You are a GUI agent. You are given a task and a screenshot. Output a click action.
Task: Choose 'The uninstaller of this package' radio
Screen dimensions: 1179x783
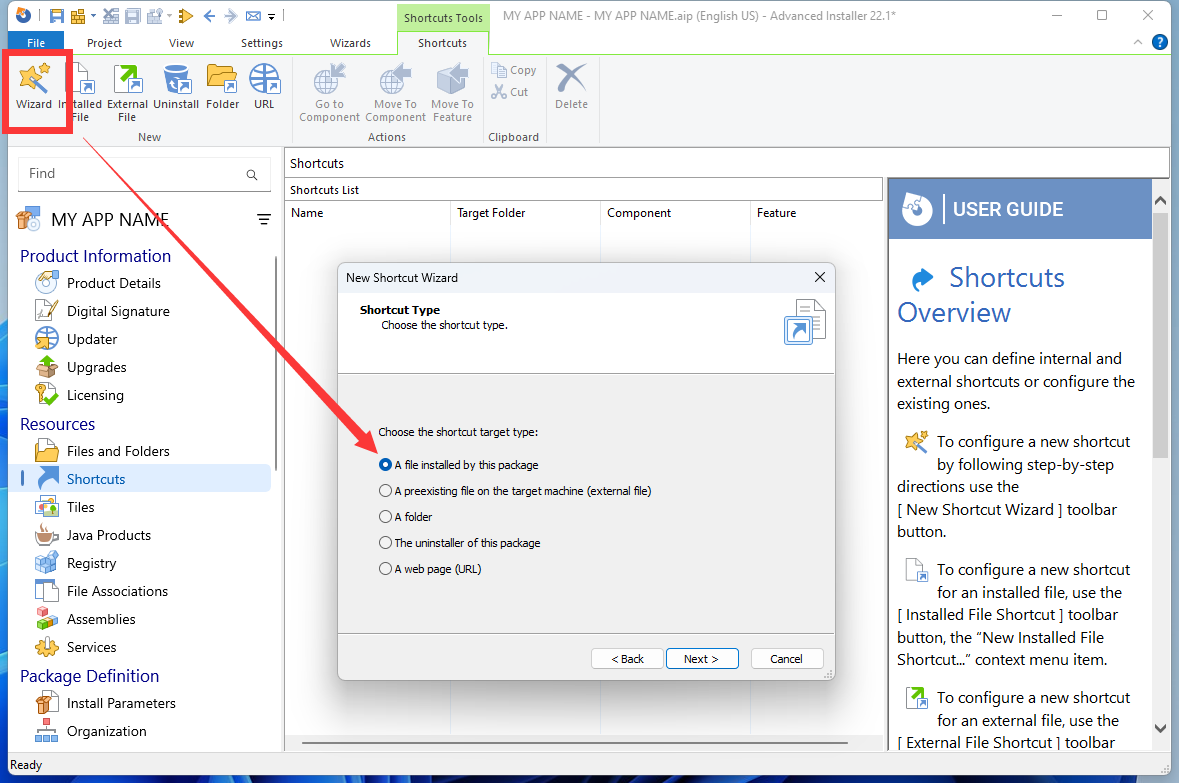(x=386, y=543)
